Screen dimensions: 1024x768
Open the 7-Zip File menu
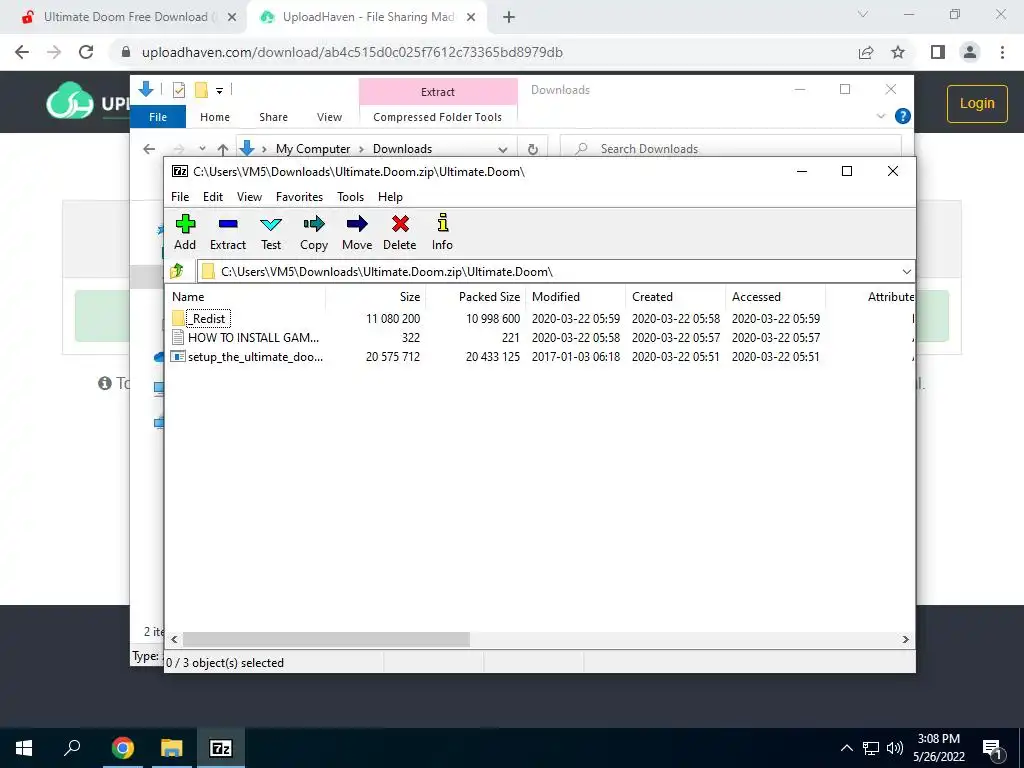click(180, 197)
